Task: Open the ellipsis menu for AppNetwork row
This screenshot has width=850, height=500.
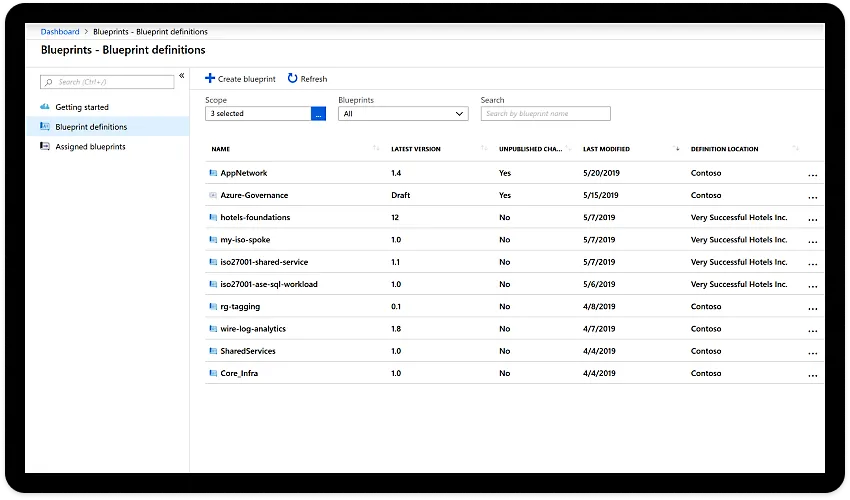Action: (812, 174)
